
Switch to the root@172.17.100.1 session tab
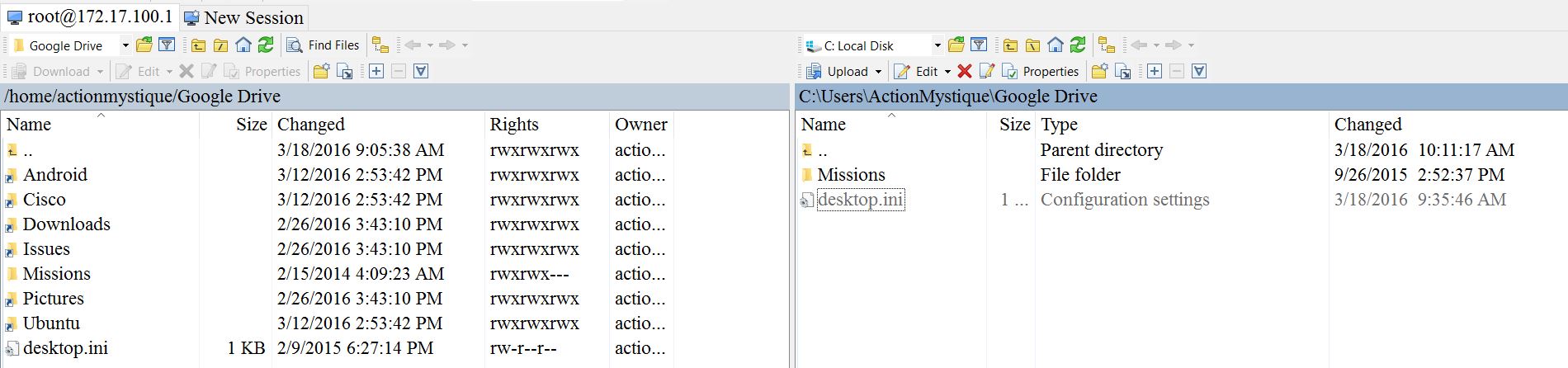point(90,17)
